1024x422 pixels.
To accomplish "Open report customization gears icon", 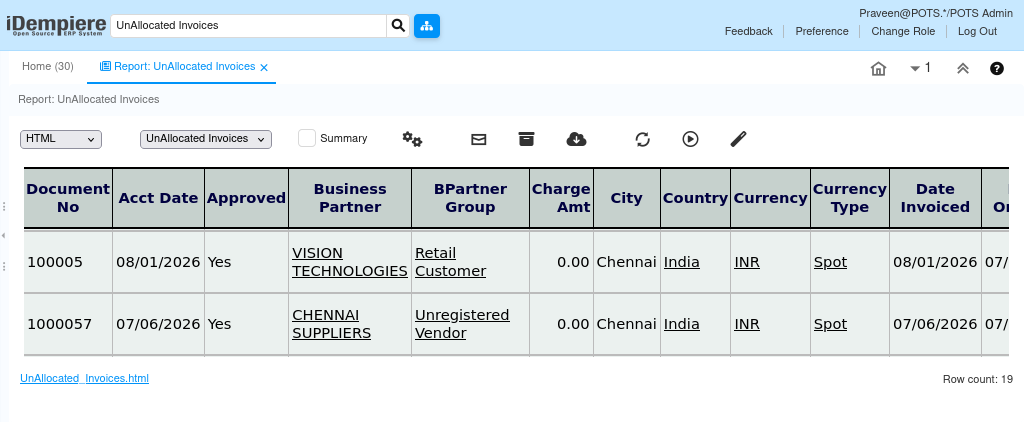I will coord(412,139).
